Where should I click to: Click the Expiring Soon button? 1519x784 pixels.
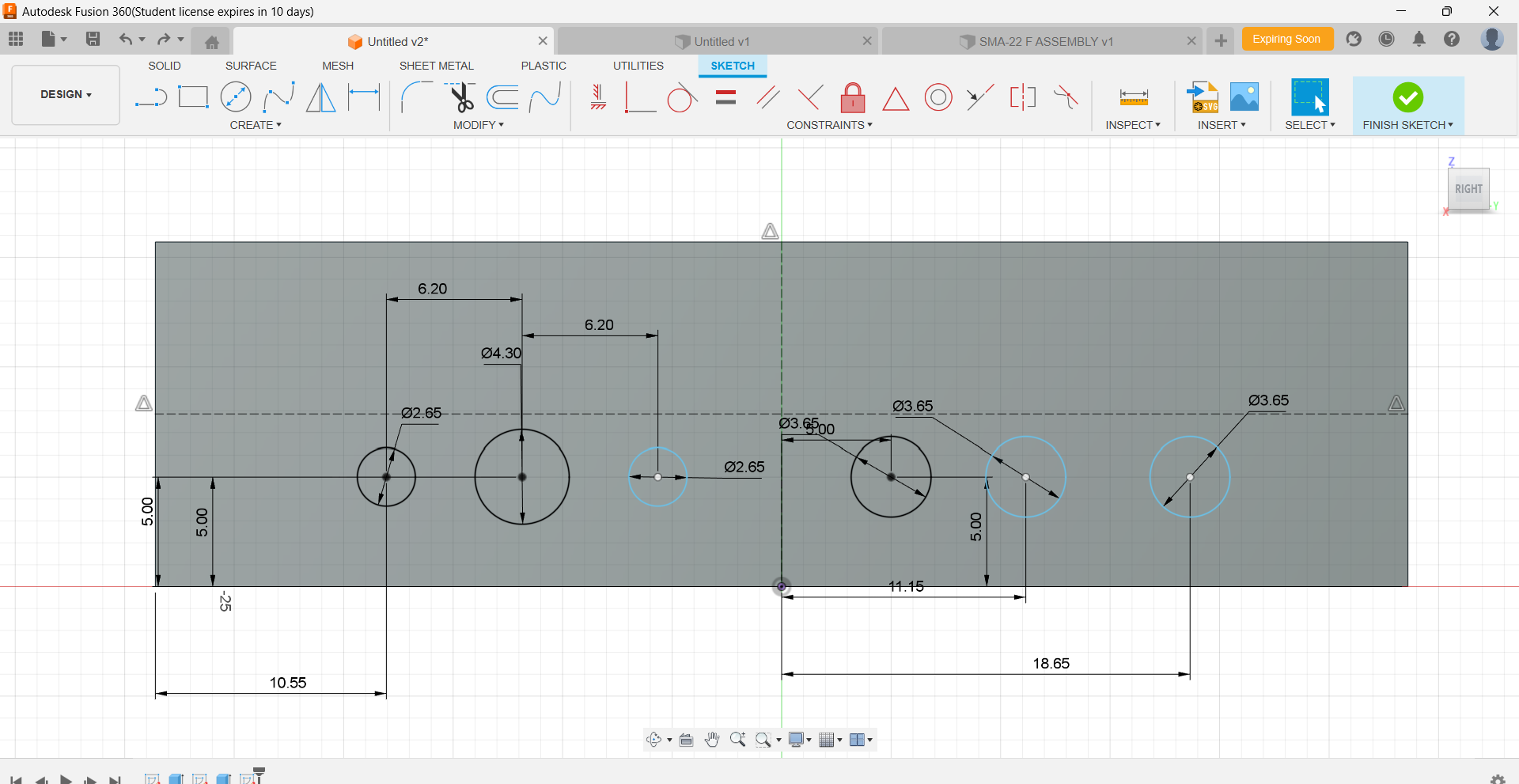click(x=1286, y=39)
